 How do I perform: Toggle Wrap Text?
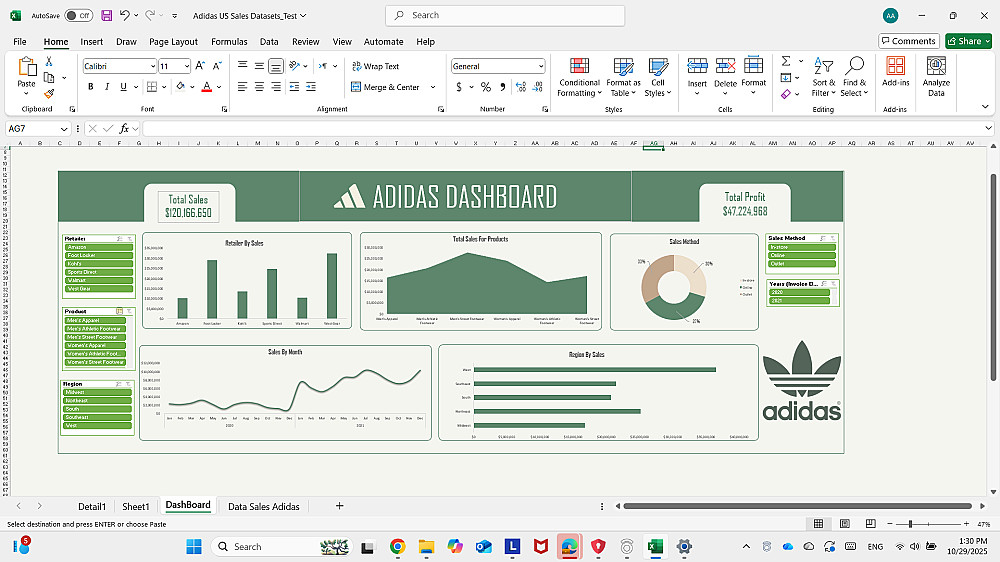pos(376,66)
